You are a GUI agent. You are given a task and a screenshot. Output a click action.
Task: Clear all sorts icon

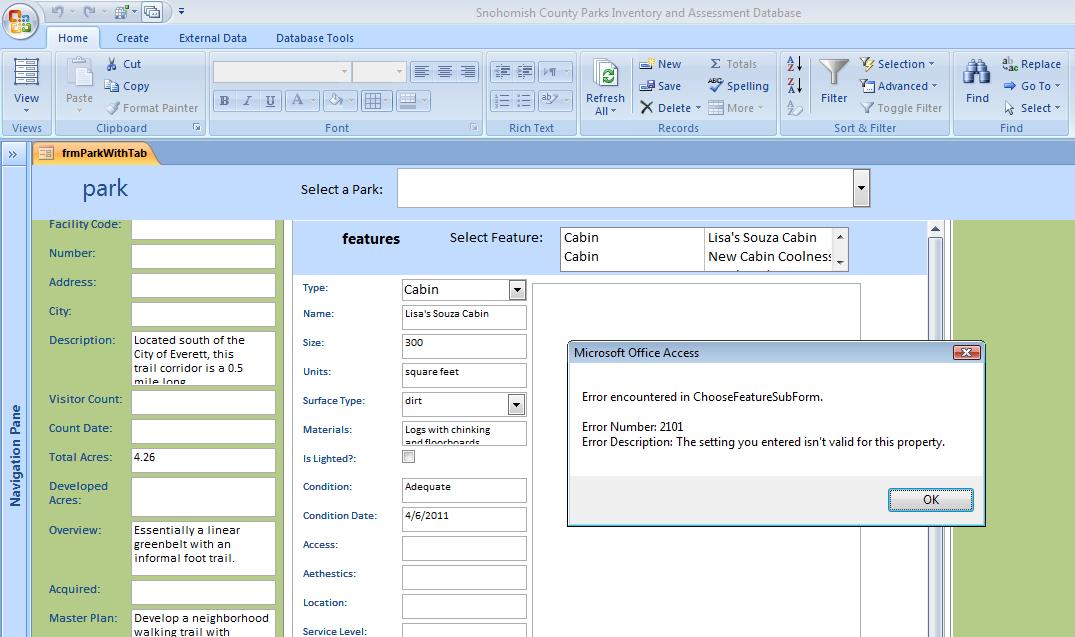[795, 108]
